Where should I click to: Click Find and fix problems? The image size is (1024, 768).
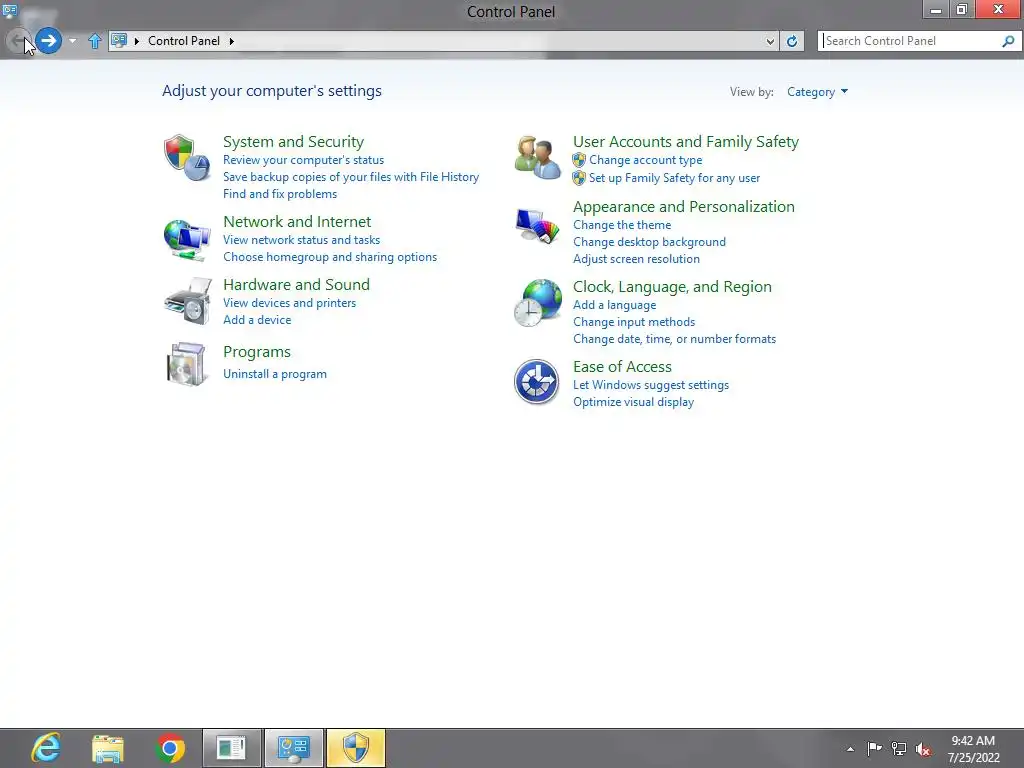click(280, 194)
